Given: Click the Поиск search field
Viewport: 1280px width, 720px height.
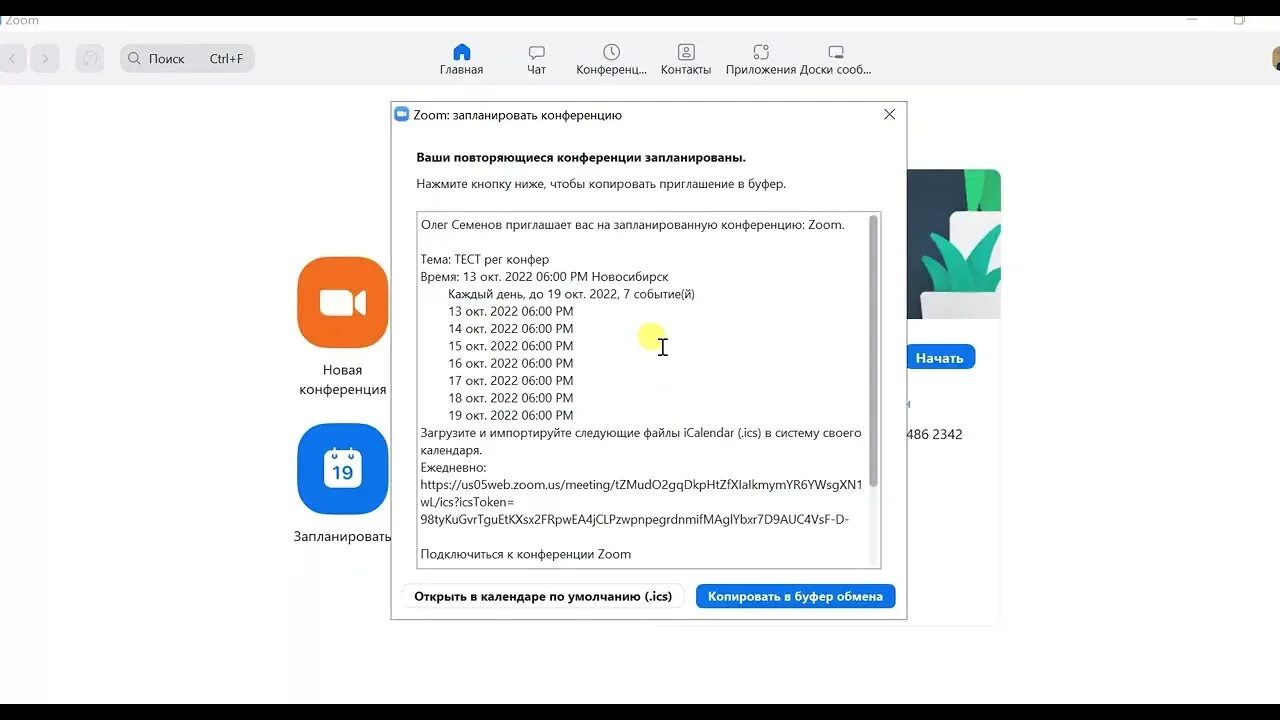Looking at the screenshot, I should pyautogui.click(x=187, y=59).
